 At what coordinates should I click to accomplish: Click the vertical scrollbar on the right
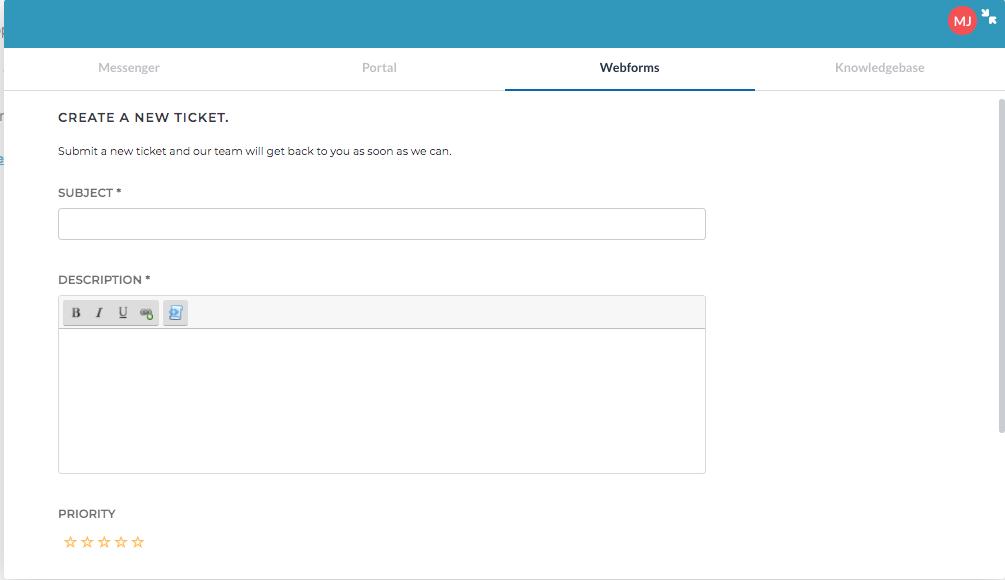point(1001,265)
